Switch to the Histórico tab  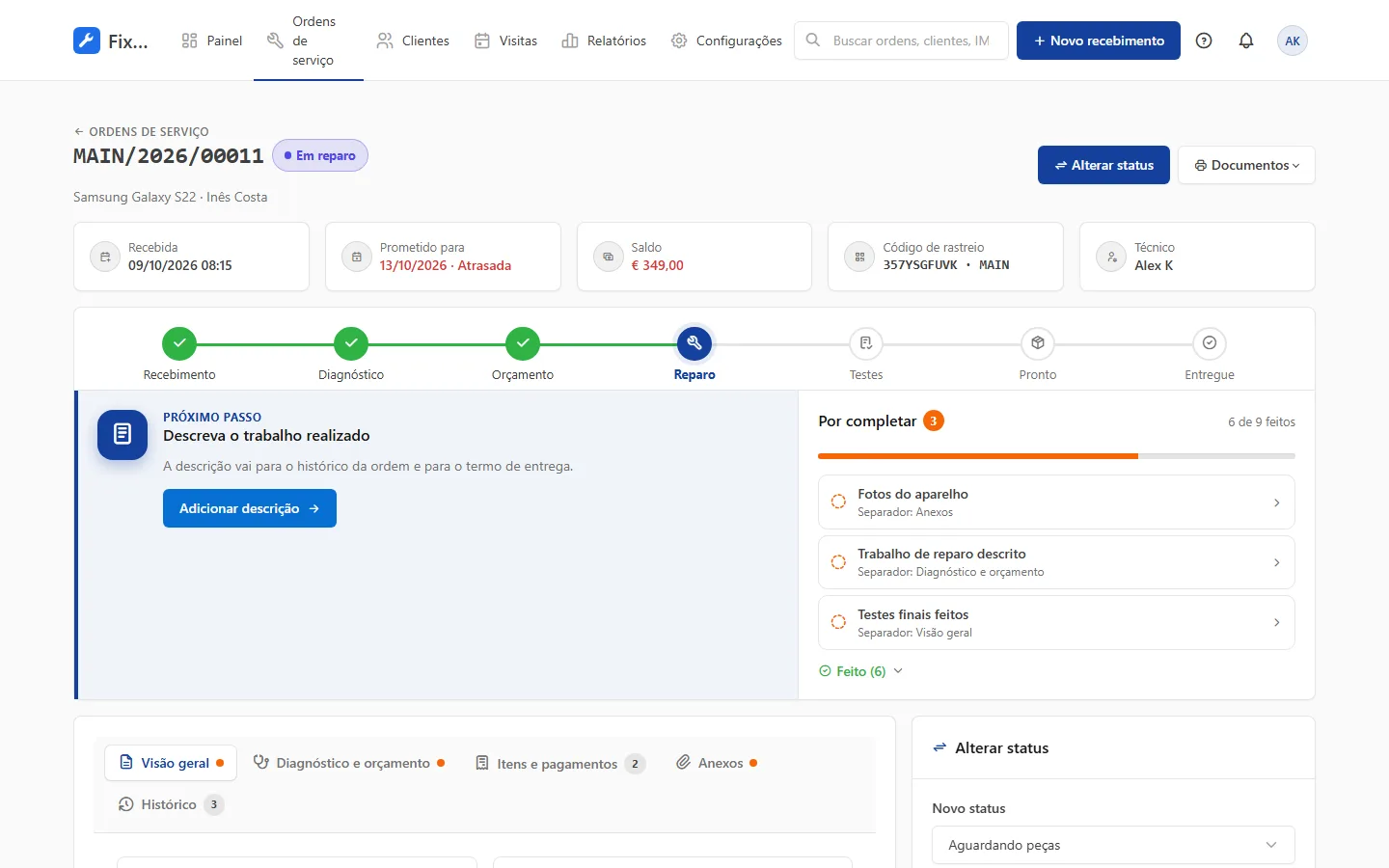(x=171, y=804)
